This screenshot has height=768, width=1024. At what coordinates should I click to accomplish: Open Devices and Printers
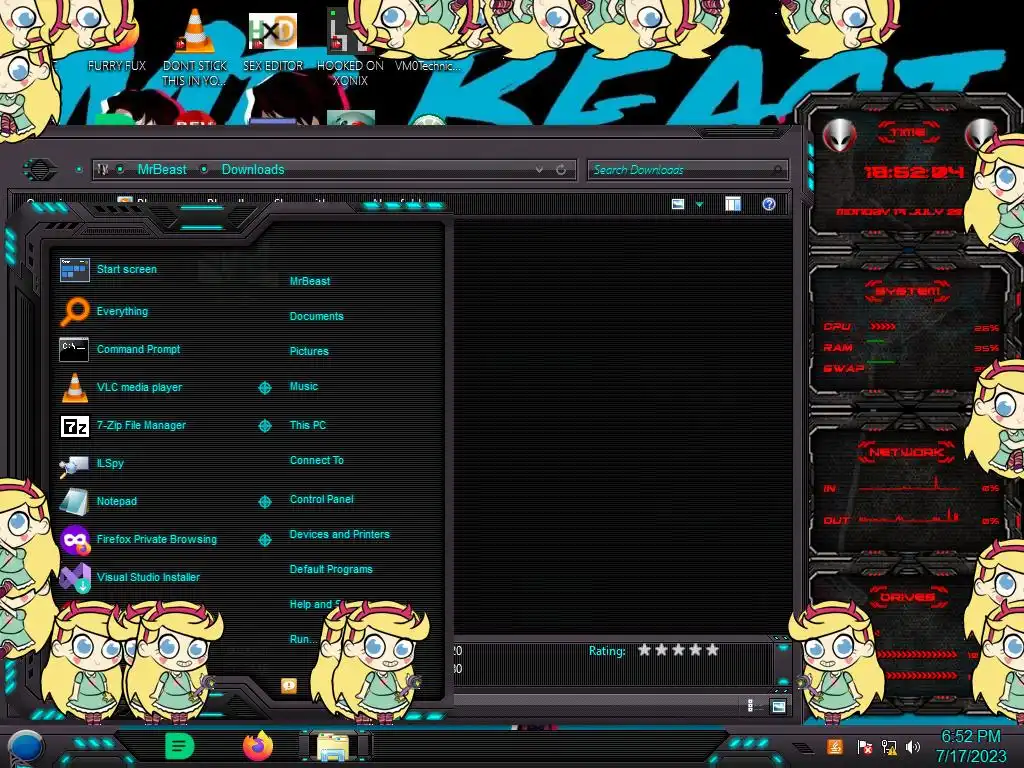click(340, 534)
